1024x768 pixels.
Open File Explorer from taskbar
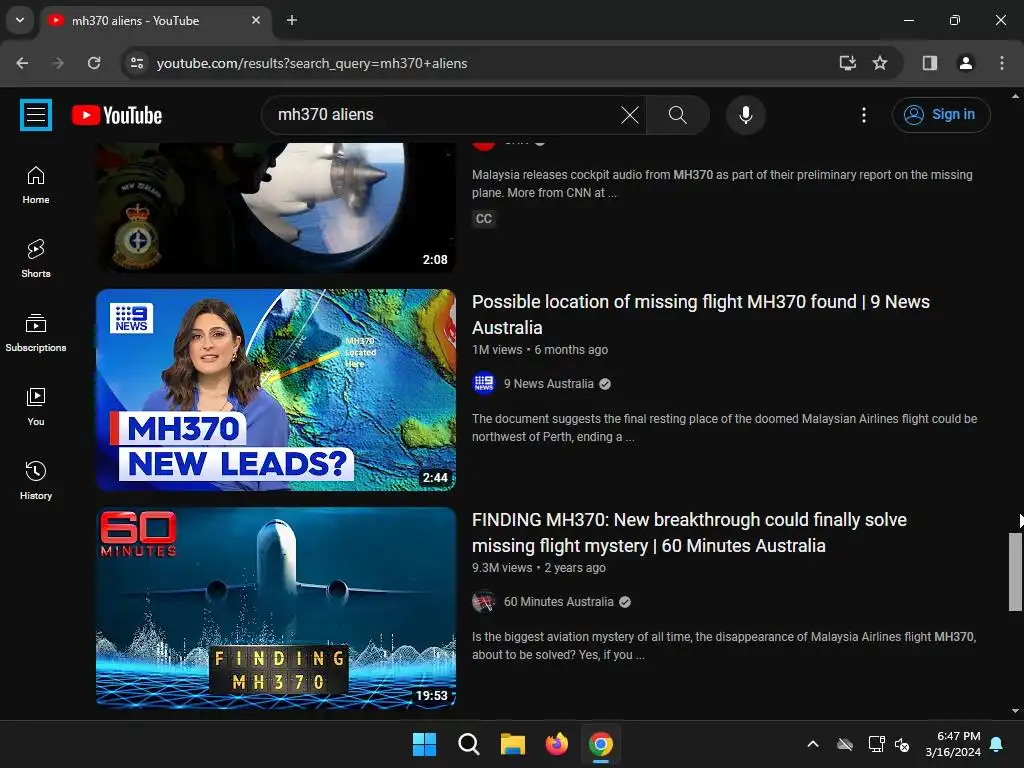[513, 744]
